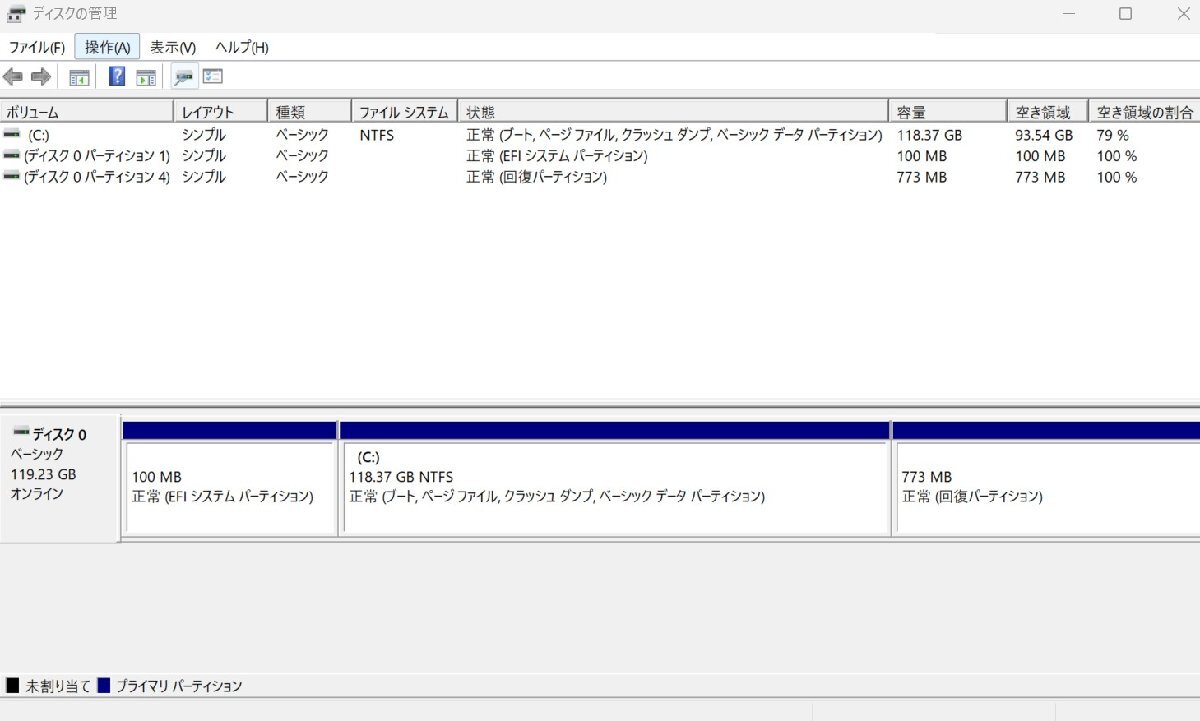Open the ファイル(F) menu
This screenshot has height=721, width=1200.
[36, 47]
